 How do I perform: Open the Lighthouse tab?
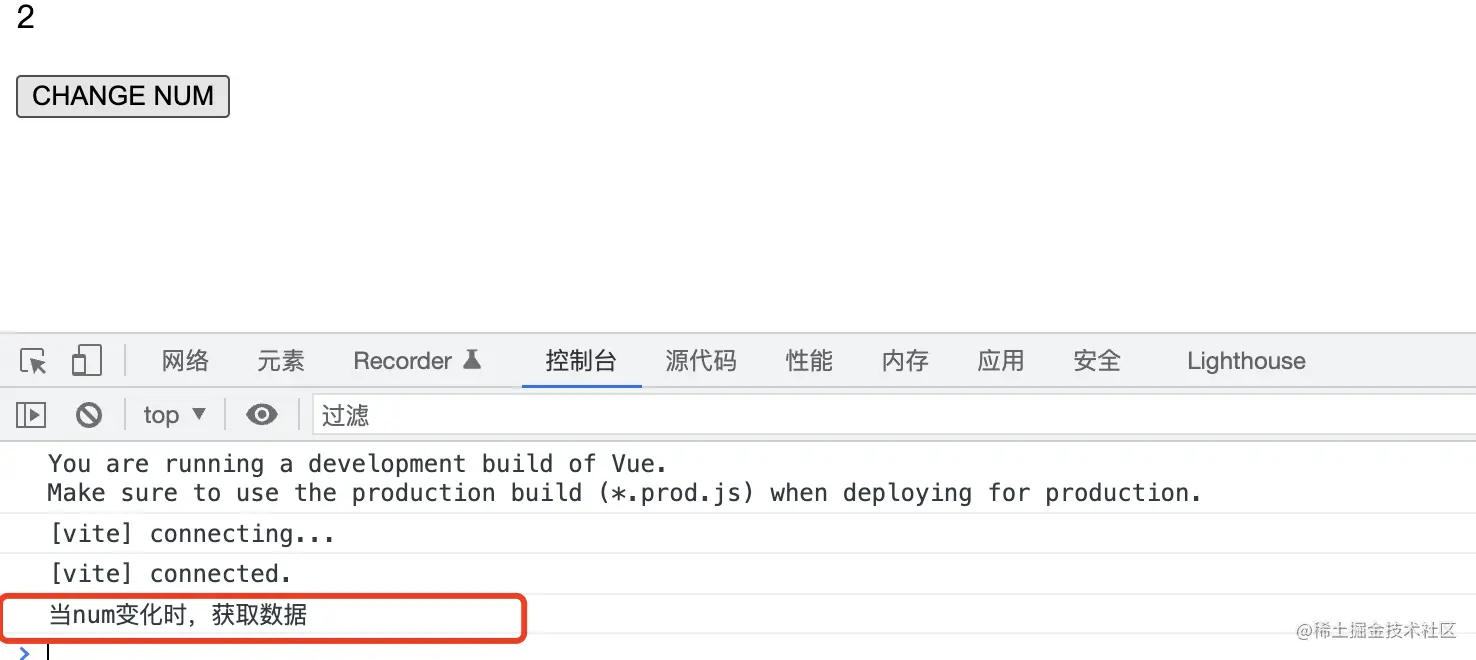tap(1246, 361)
